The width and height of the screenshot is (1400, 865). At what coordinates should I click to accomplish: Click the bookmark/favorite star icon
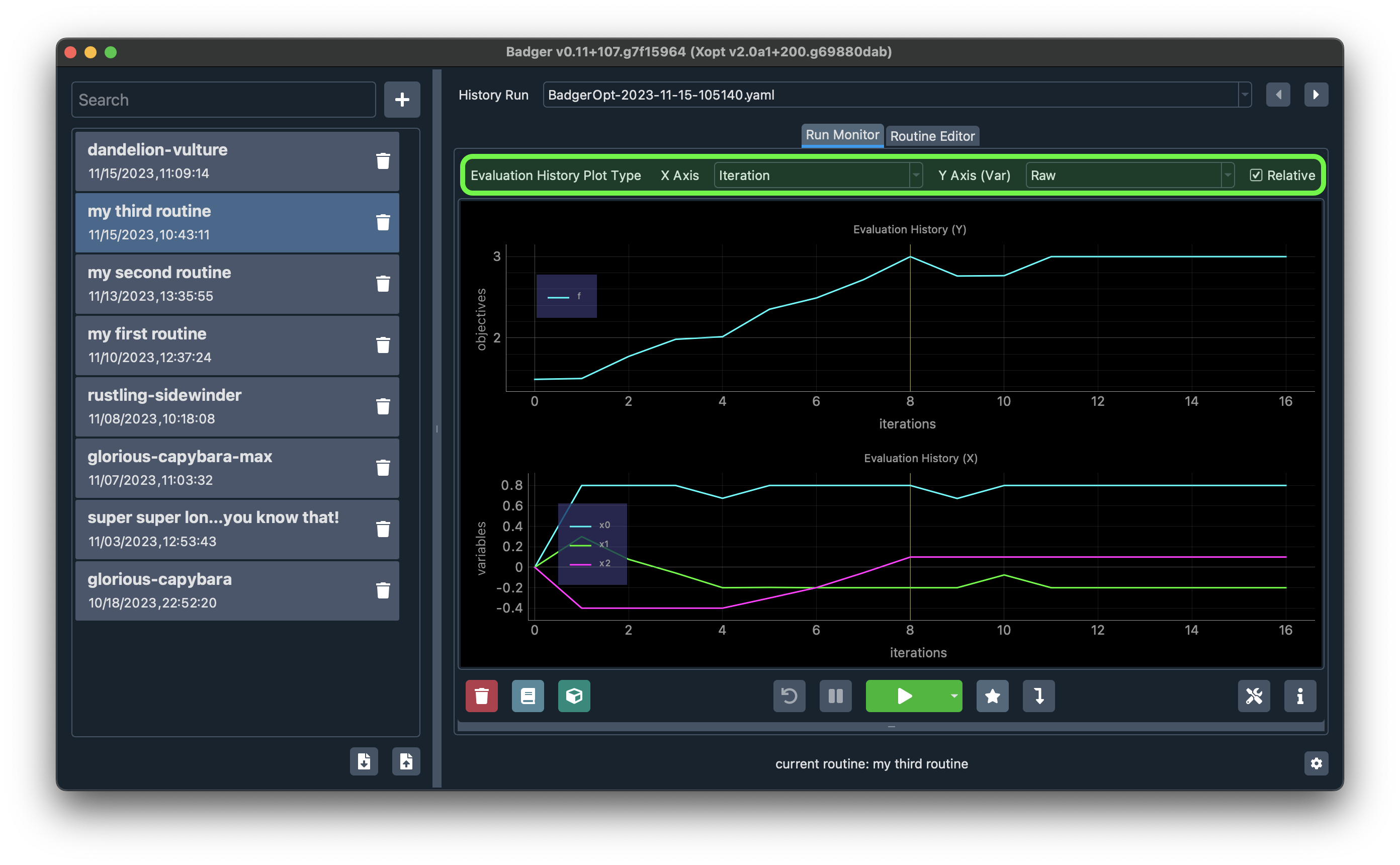click(x=991, y=695)
